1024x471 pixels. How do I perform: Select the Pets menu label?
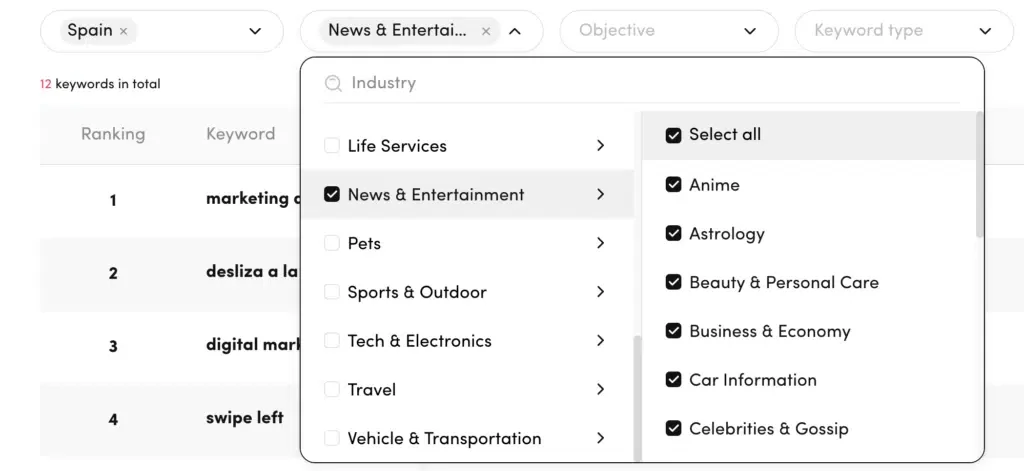click(x=364, y=243)
